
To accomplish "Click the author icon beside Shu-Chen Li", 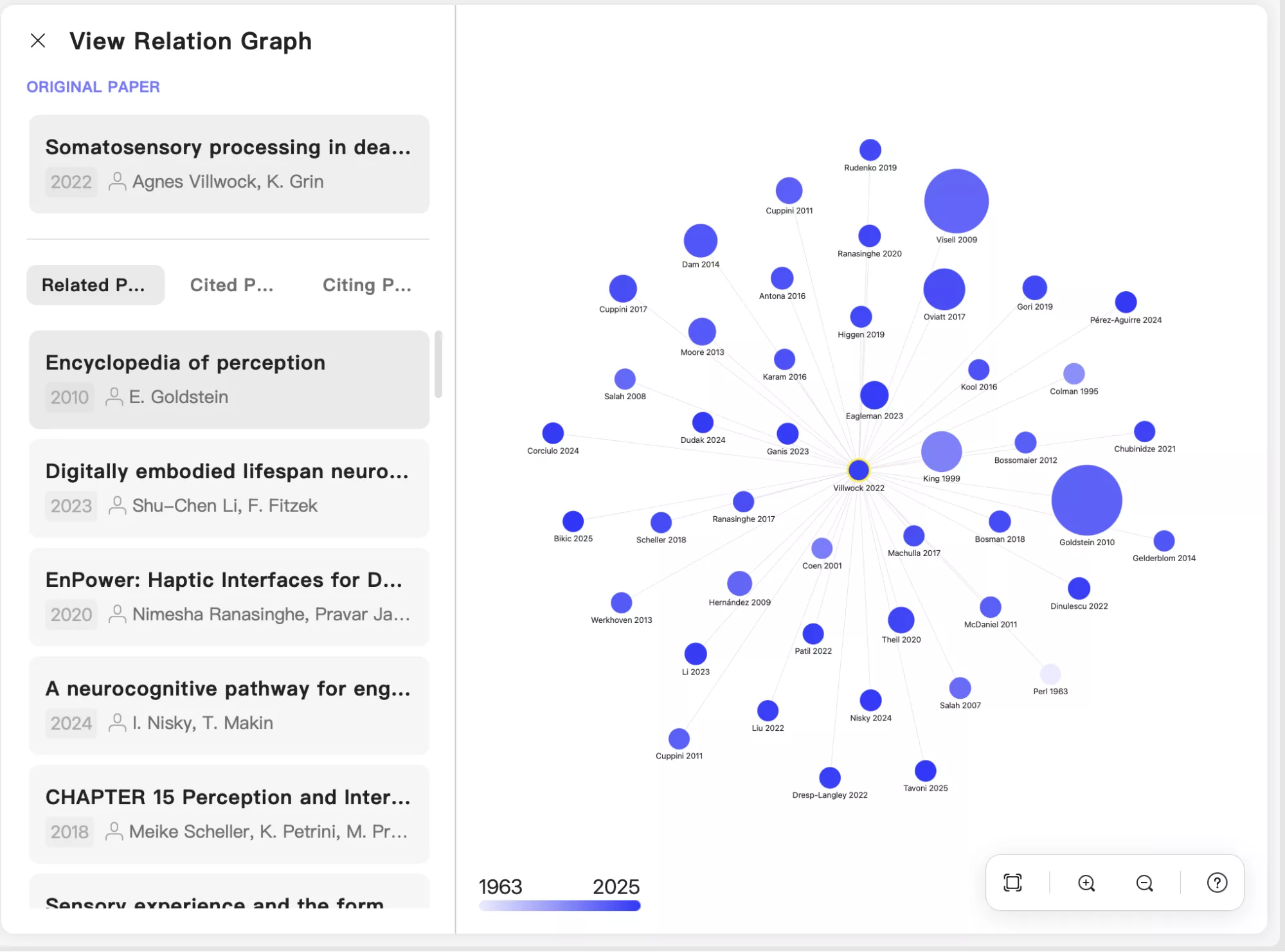I will click(117, 506).
